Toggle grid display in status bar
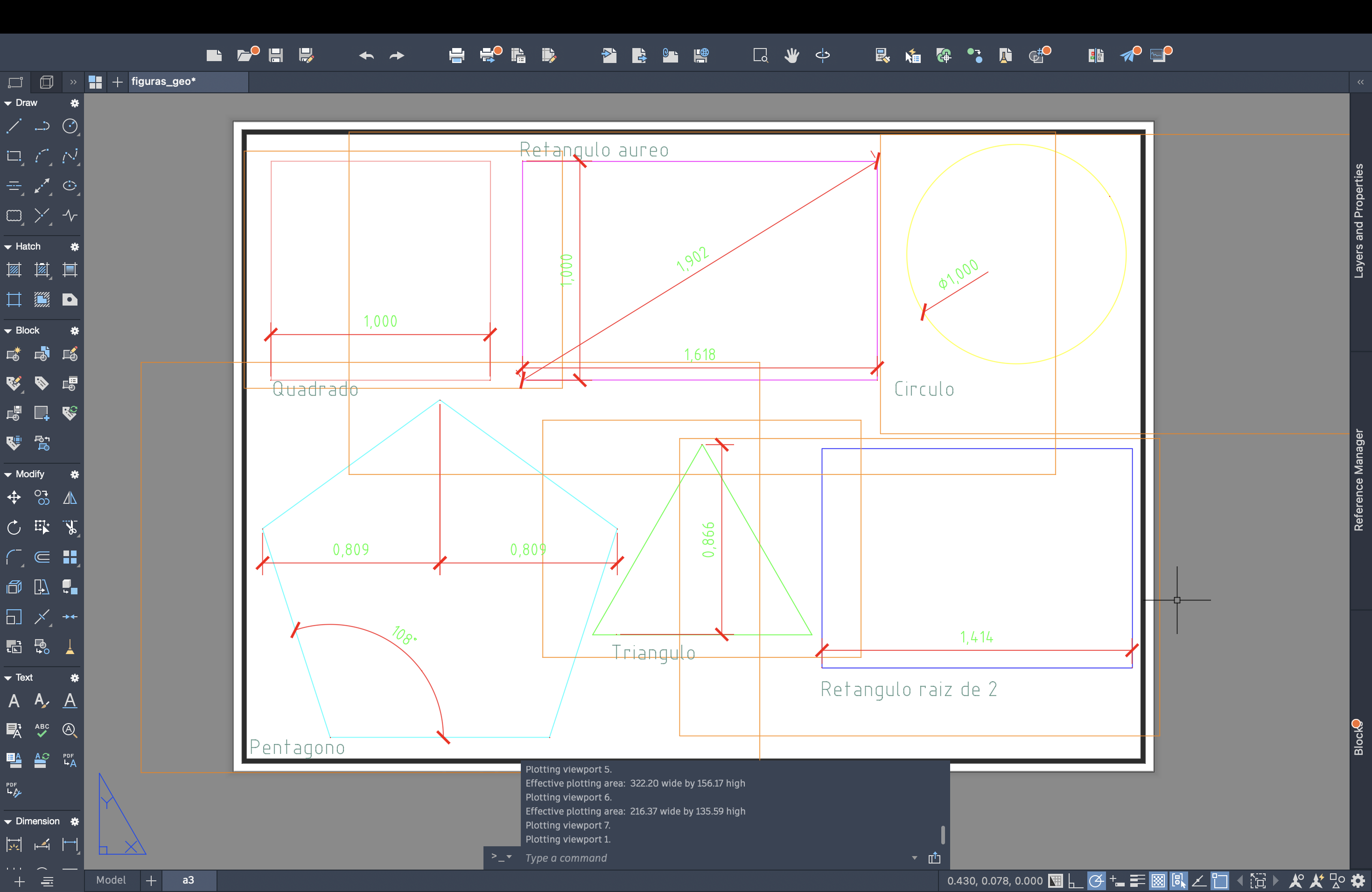The width and height of the screenshot is (1372, 892). (x=1056, y=880)
